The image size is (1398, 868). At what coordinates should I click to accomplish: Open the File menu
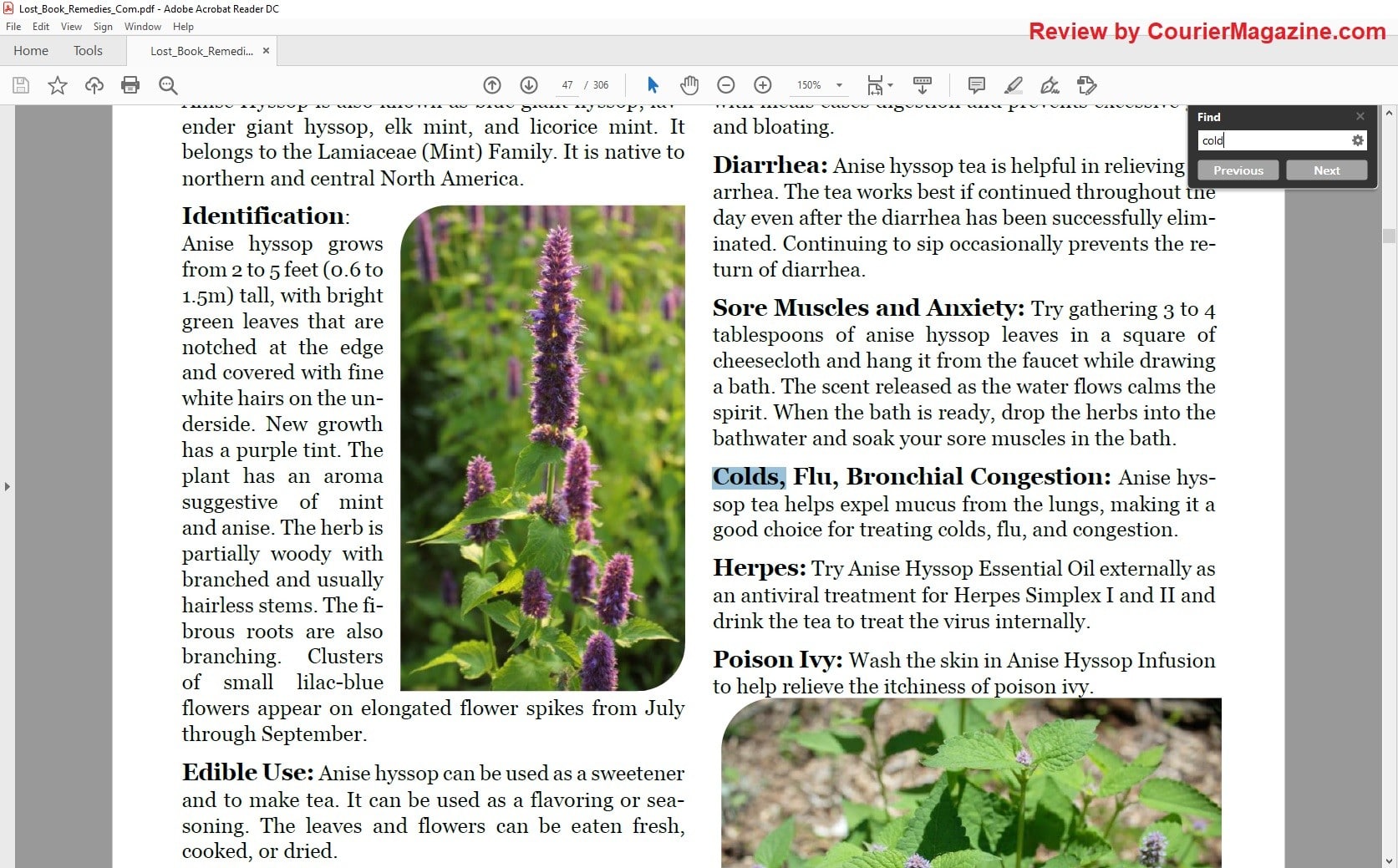[x=13, y=27]
